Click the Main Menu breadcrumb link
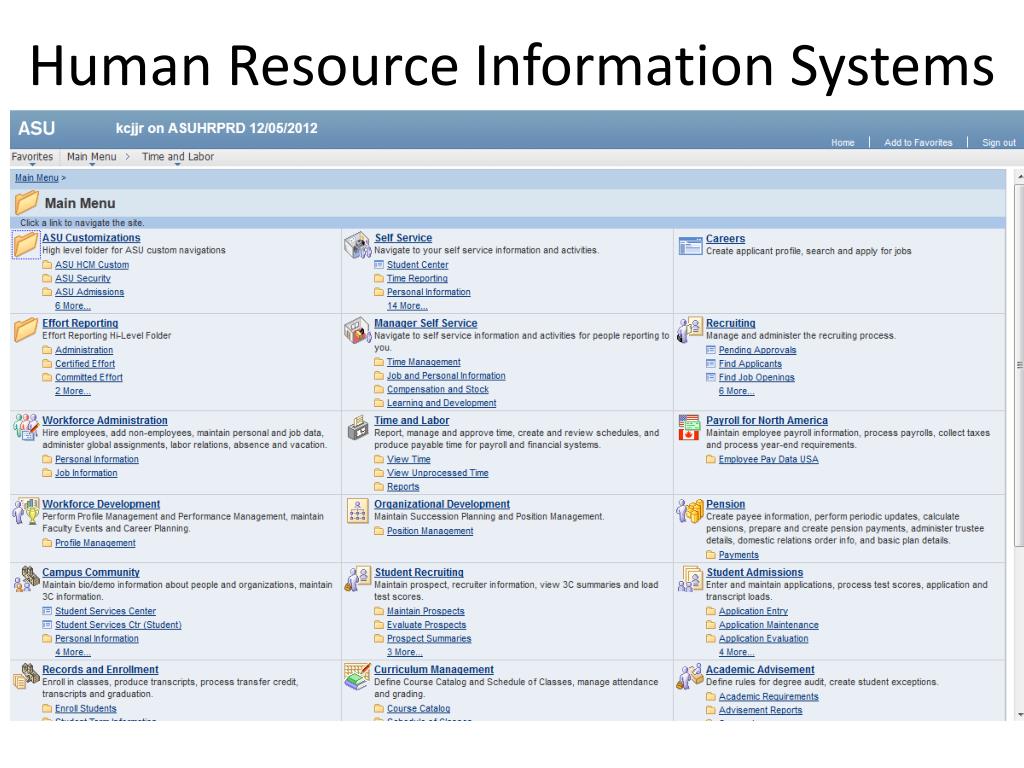Viewport: 1024px width, 768px height. [37, 178]
